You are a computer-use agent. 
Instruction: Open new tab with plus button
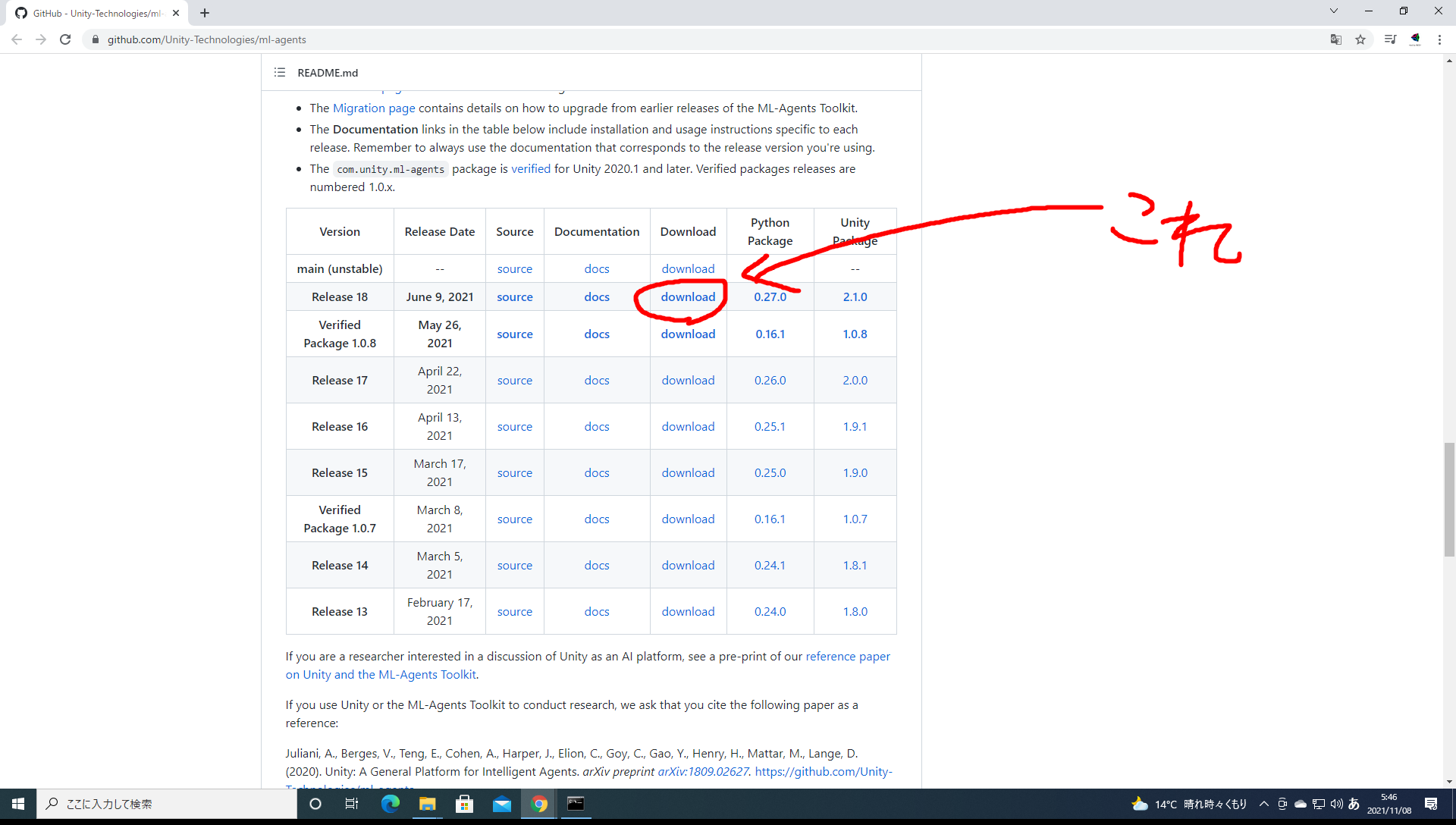tap(205, 13)
